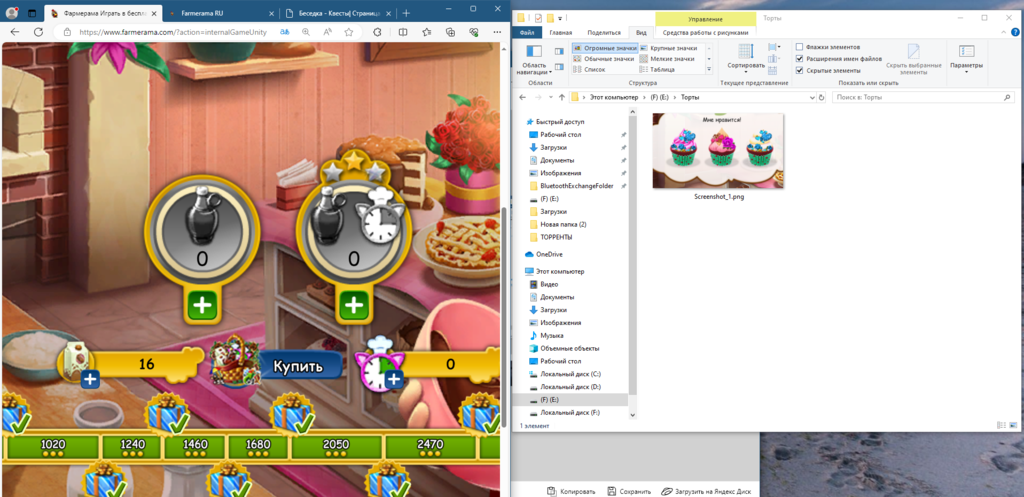The height and width of the screenshot is (497, 1024).
Task: Click the green plus under the bottle-and-timer medallion
Action: (x=354, y=306)
